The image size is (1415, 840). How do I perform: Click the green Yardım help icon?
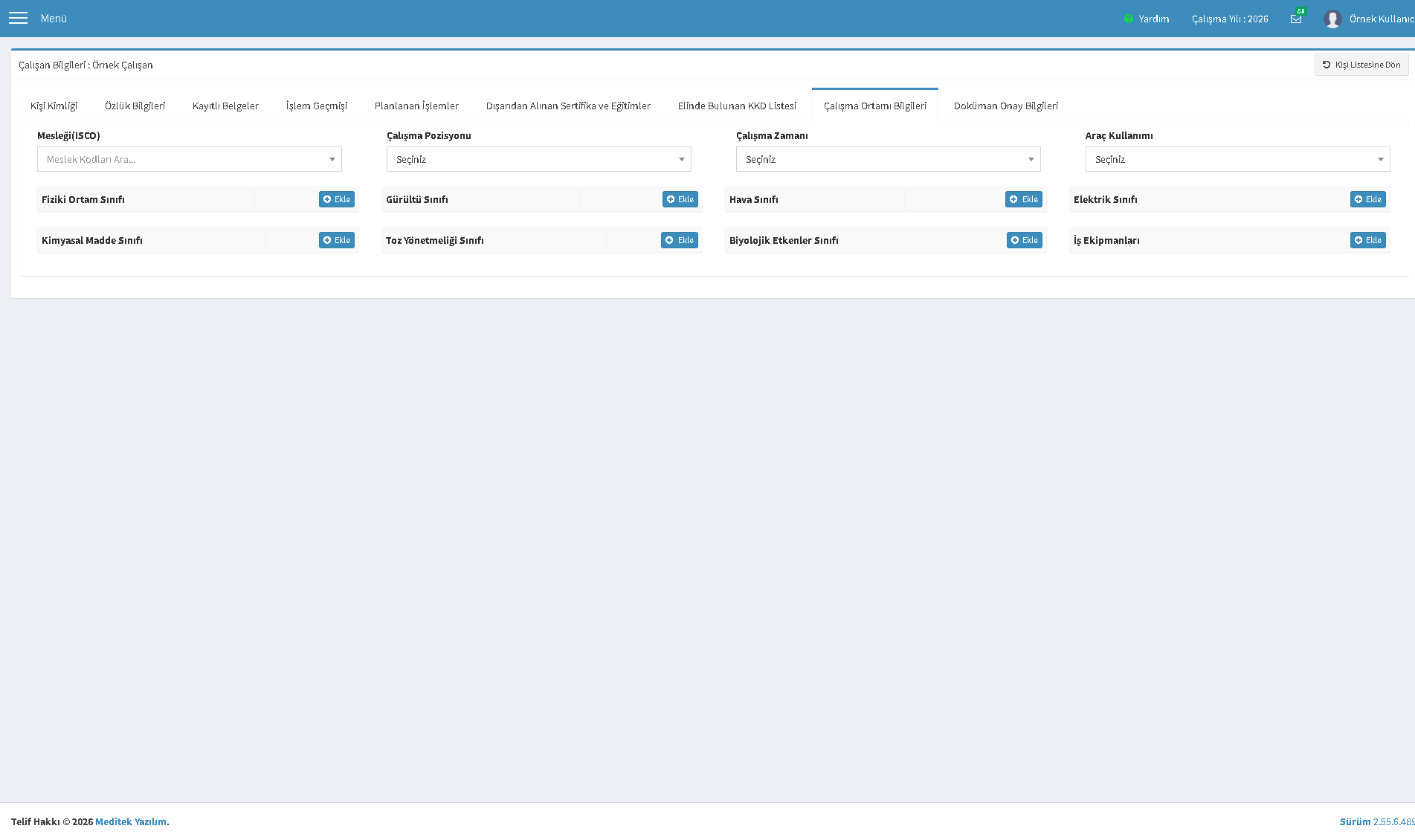pos(1128,19)
